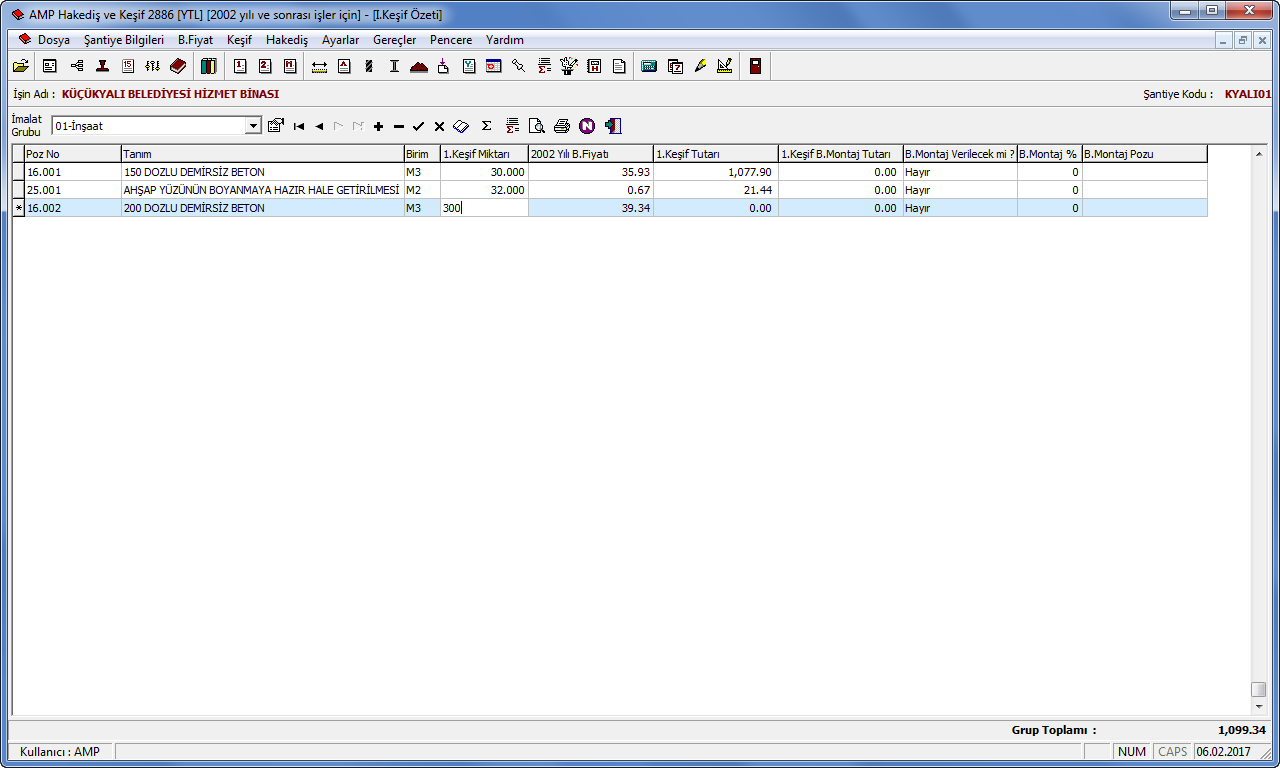Go to first record arrow
The width and height of the screenshot is (1280, 768).
pos(299,126)
